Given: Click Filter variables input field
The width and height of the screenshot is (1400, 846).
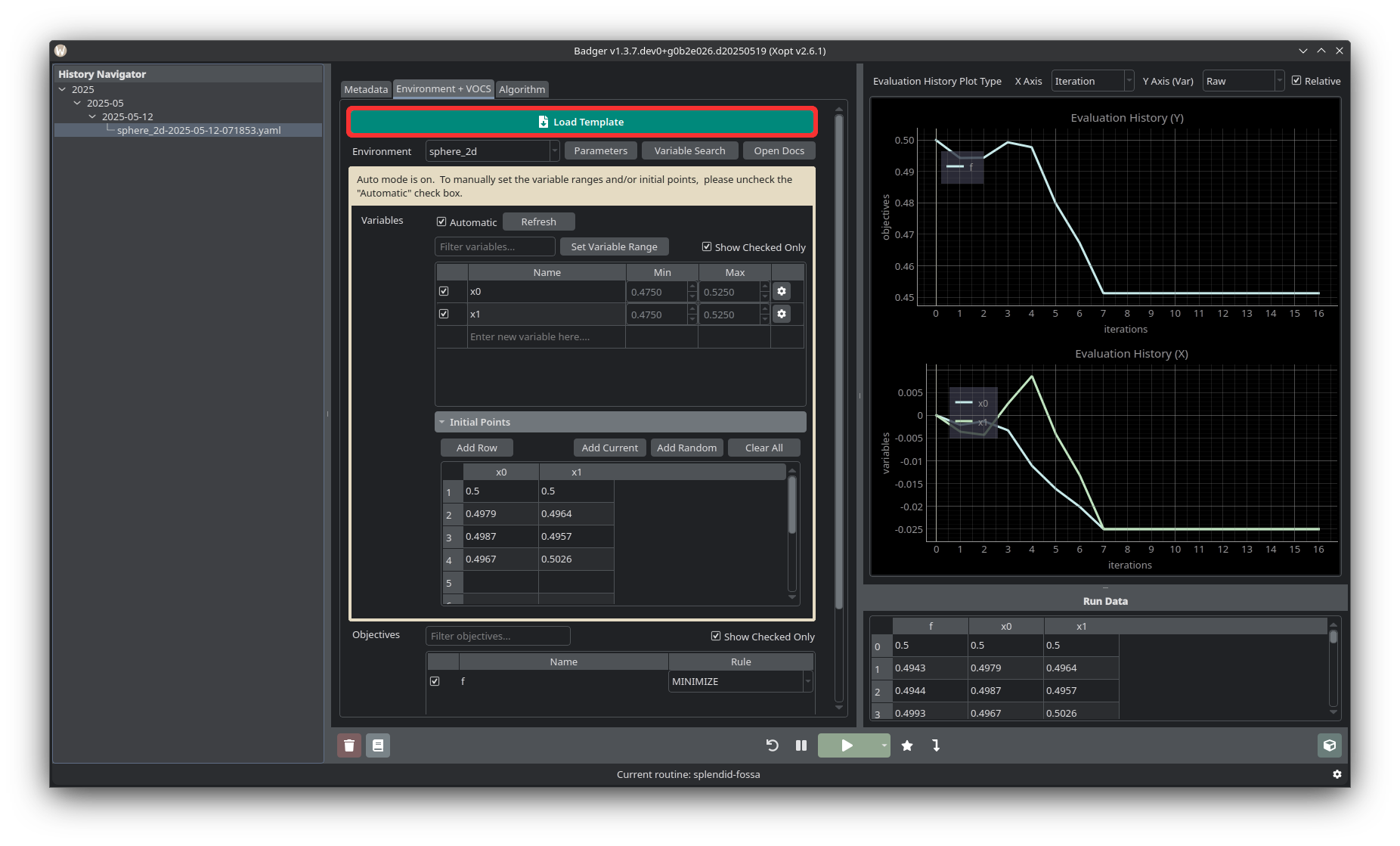Looking at the screenshot, I should pos(495,246).
